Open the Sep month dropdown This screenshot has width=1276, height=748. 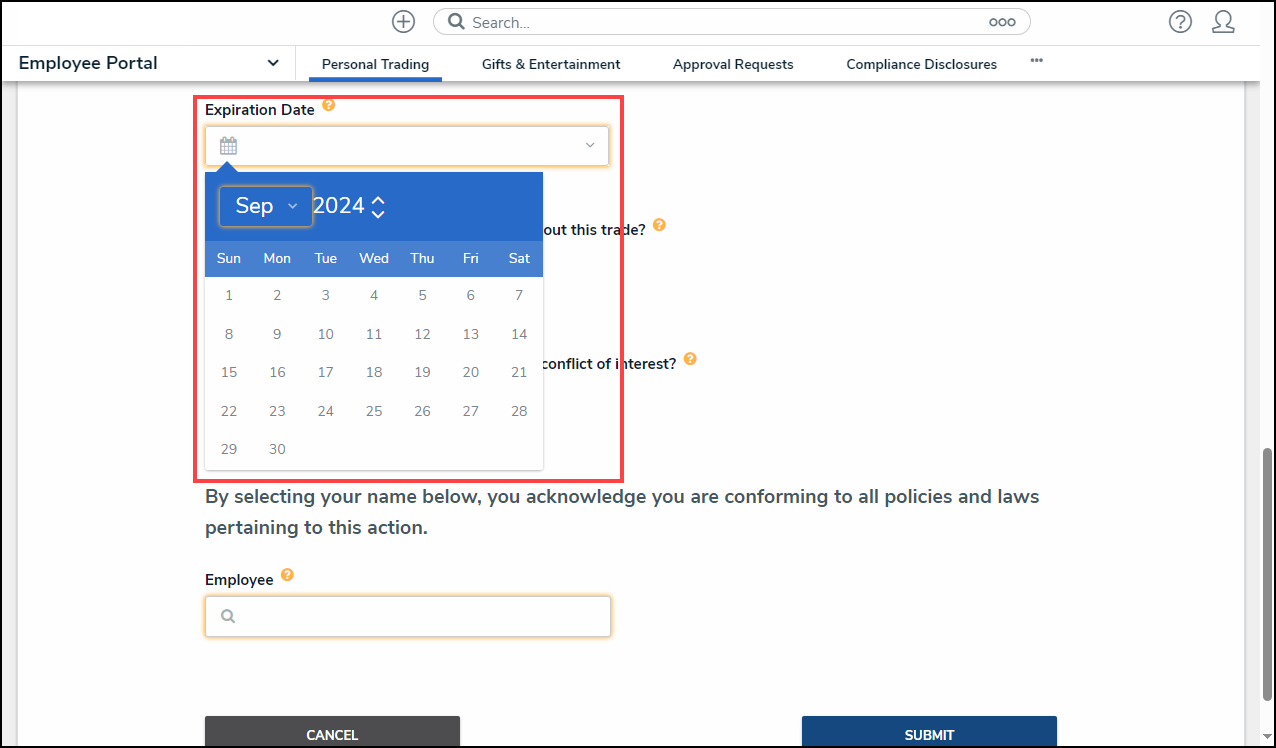[x=266, y=206]
